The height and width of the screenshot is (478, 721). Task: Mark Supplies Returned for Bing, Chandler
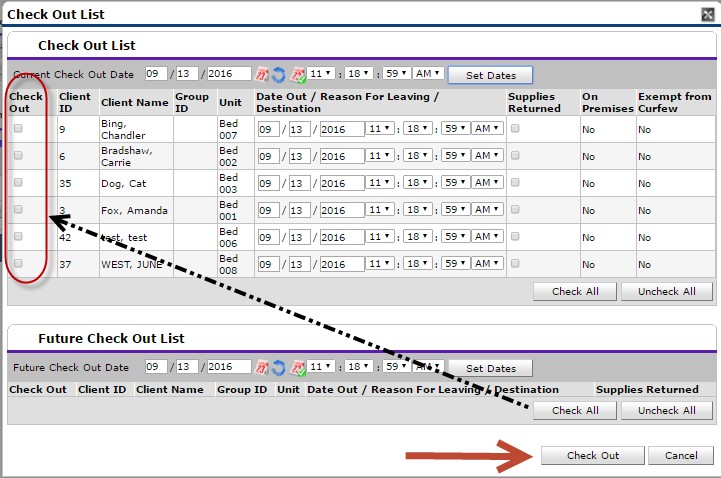click(515, 128)
